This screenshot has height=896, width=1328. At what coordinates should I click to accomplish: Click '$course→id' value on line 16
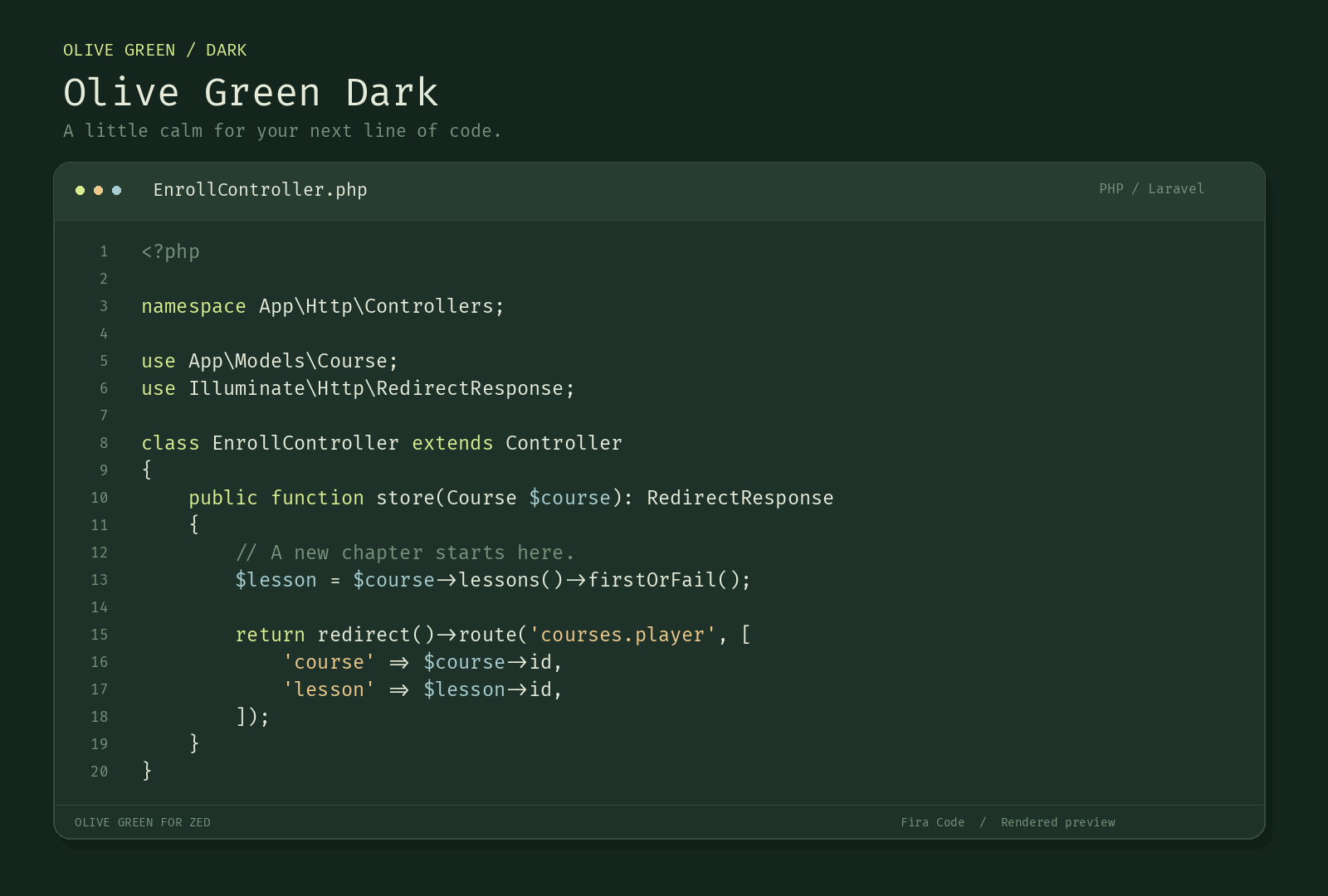point(487,662)
